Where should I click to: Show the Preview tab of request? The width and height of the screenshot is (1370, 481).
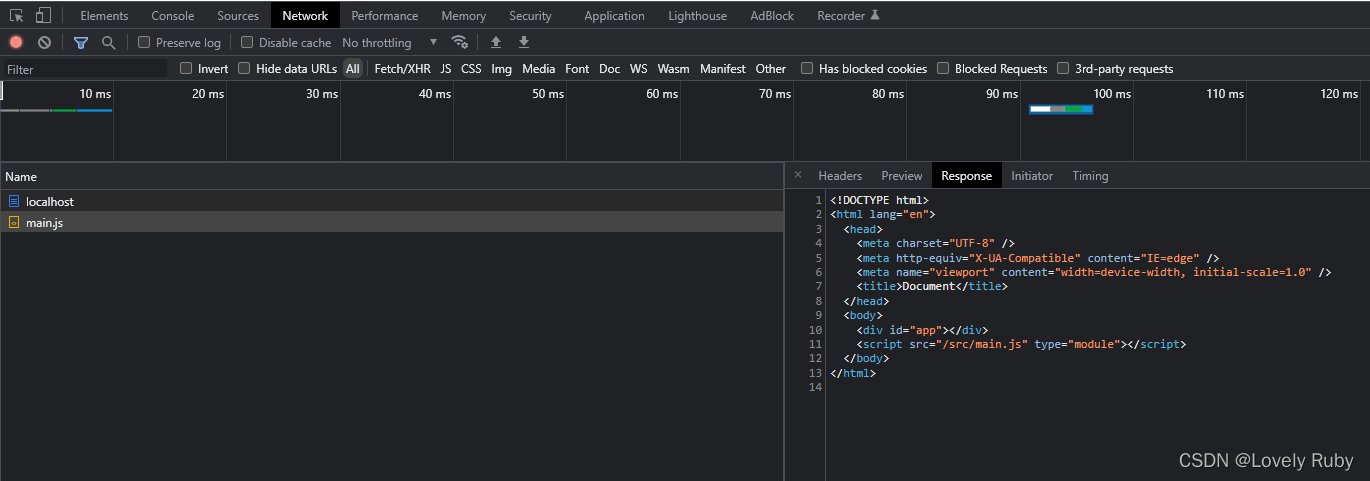pyautogui.click(x=902, y=175)
